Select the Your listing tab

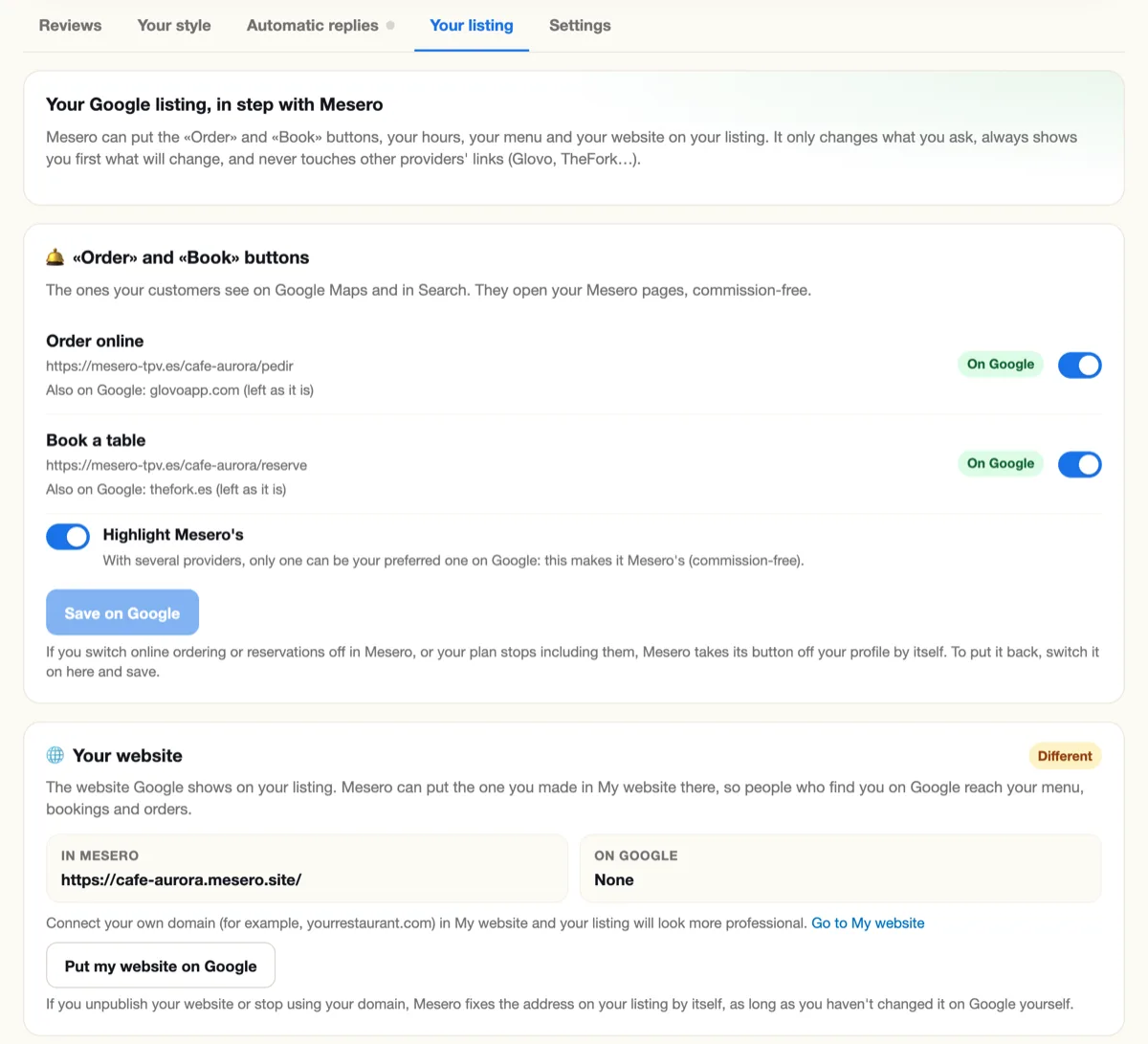[x=472, y=26]
